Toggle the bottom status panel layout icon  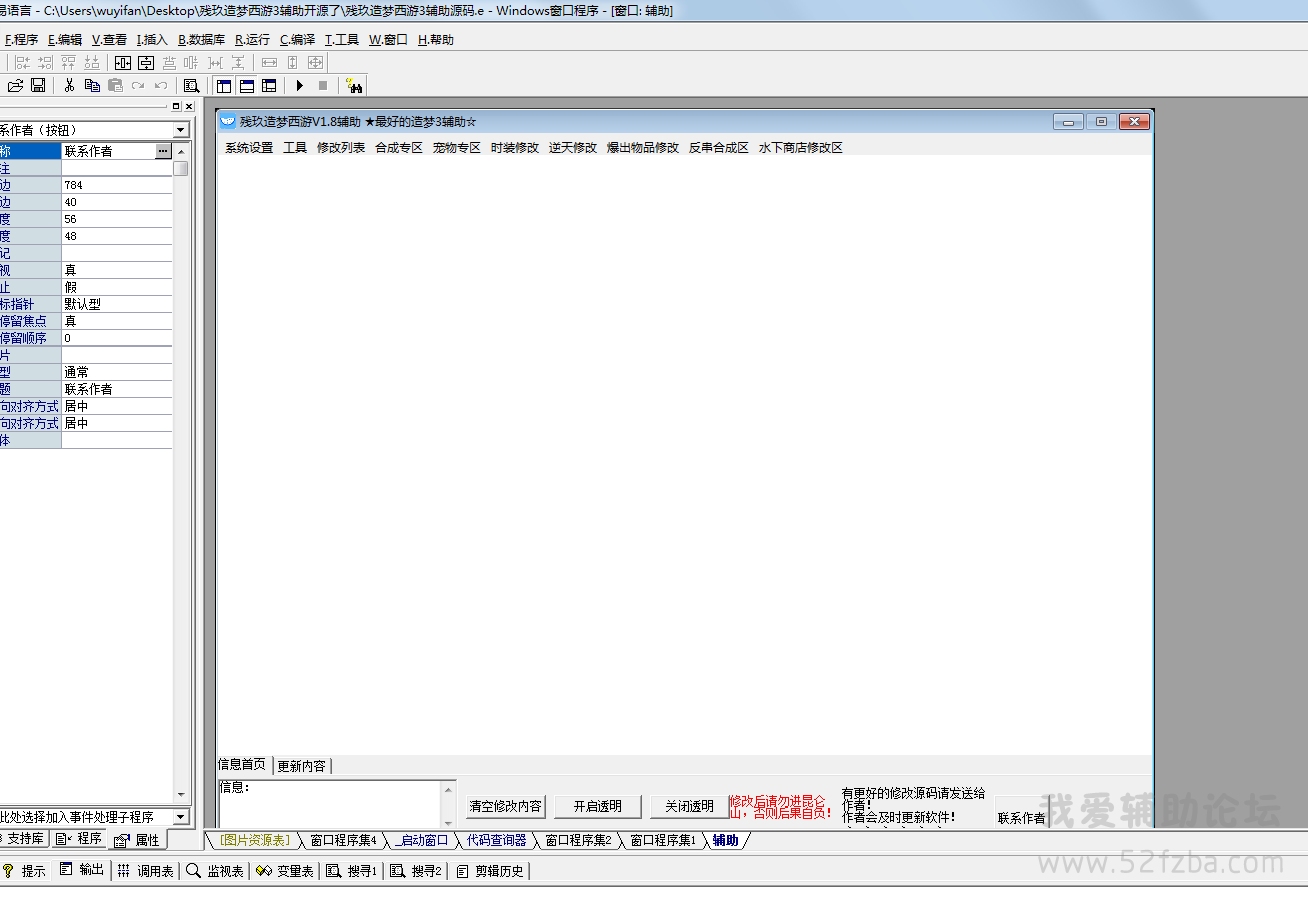[x=246, y=86]
